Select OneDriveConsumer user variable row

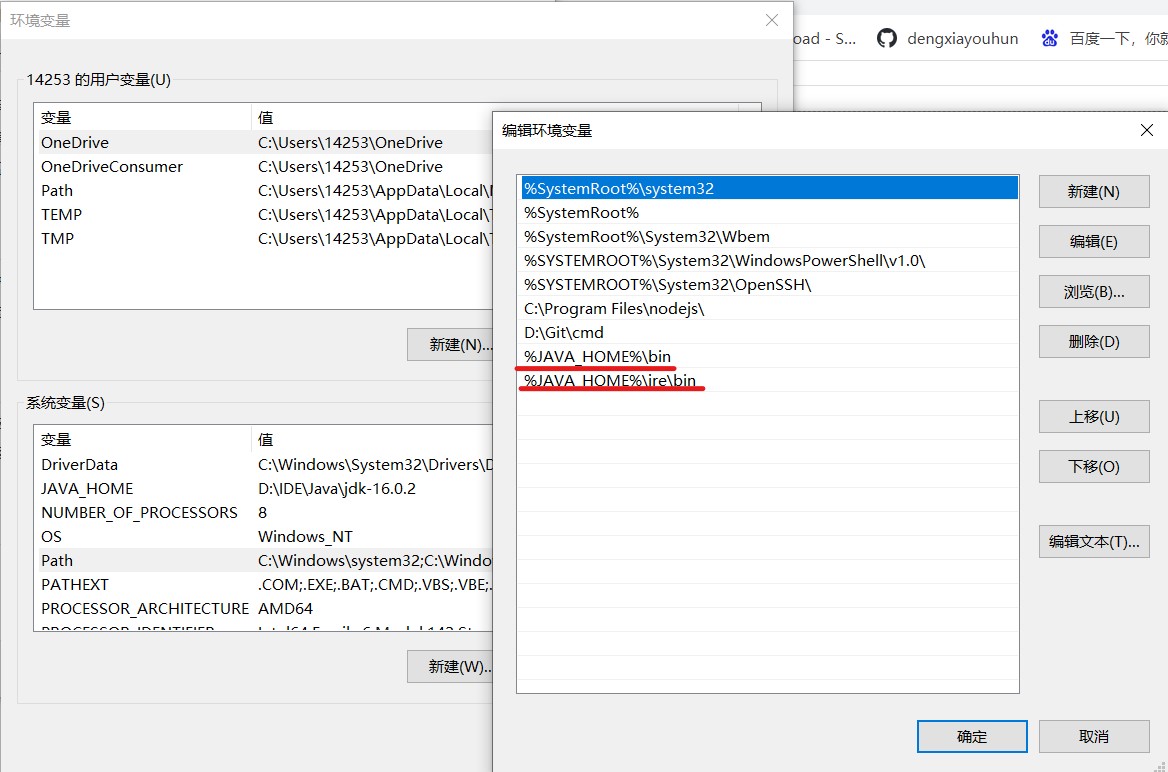264,166
